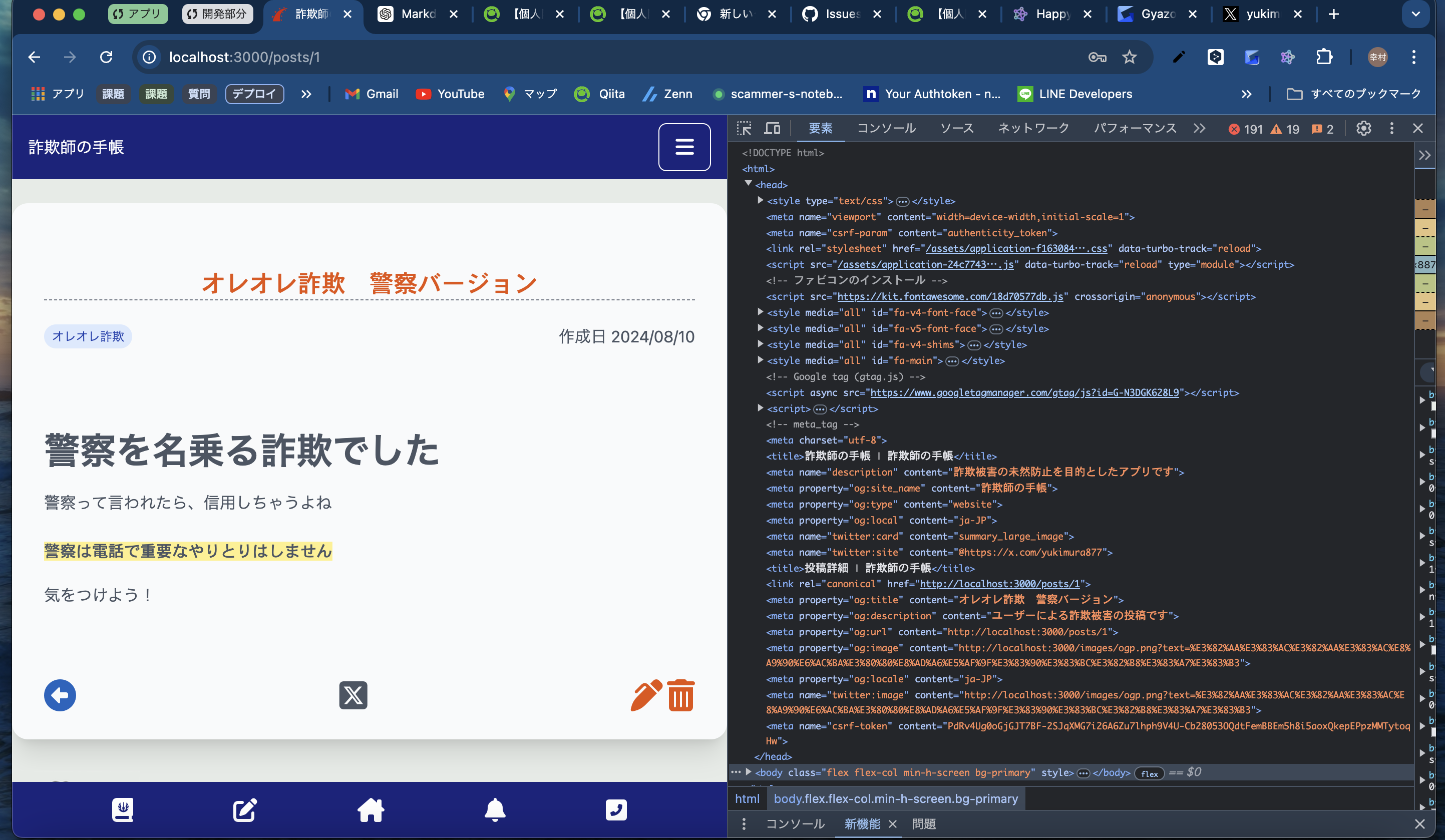Go home via the house icon
Viewport: 1445px width, 840px height.
pos(371,809)
